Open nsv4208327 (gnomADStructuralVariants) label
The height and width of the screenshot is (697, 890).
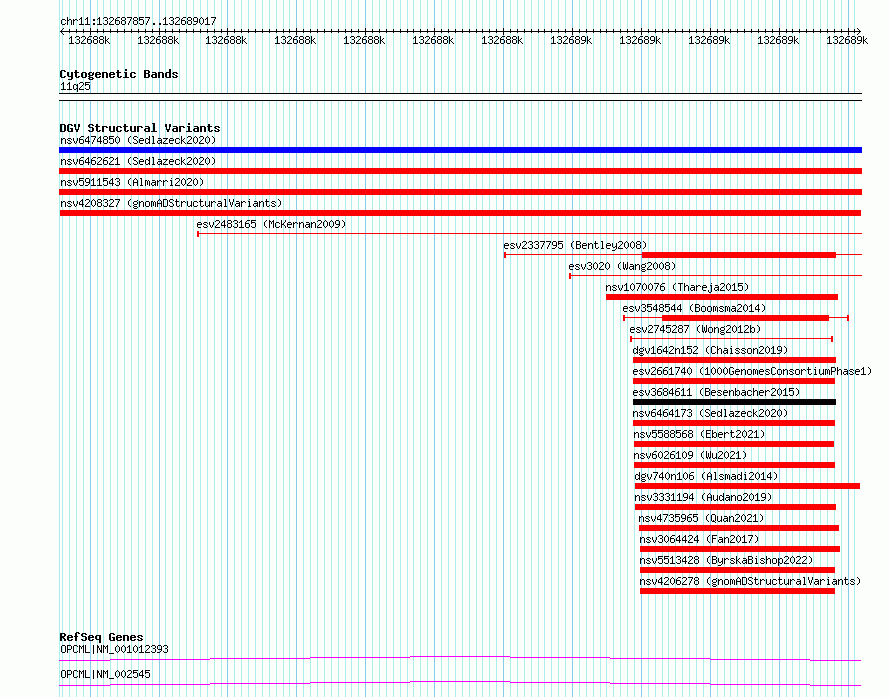tap(171, 203)
